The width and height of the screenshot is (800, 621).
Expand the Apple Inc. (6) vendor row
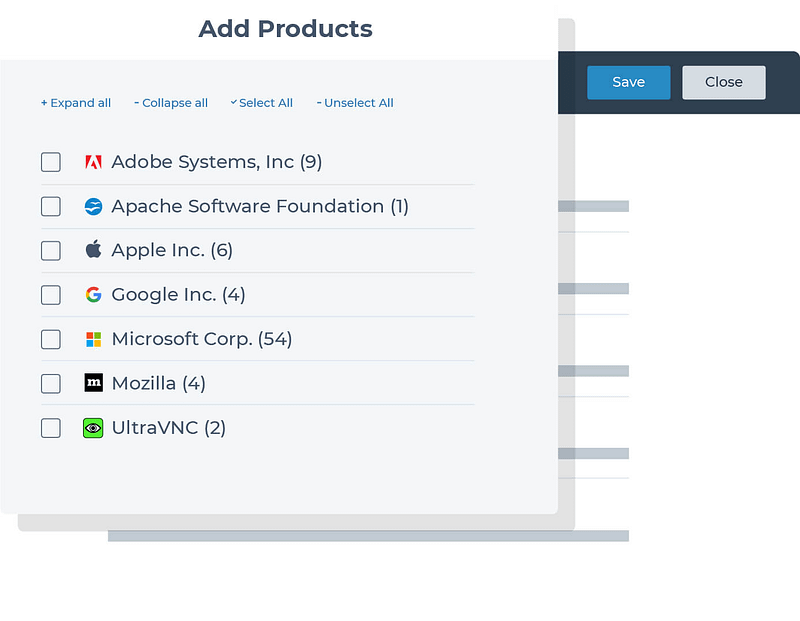coord(172,250)
